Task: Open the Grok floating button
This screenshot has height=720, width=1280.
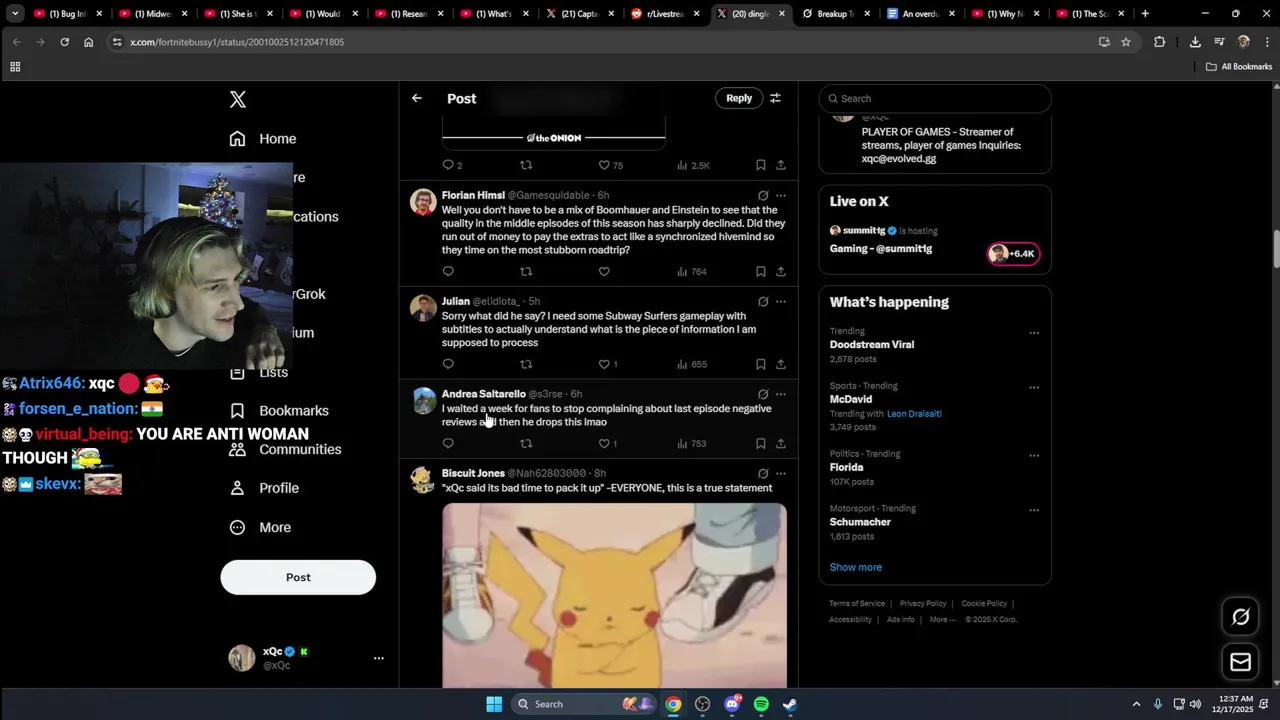Action: coord(1240,617)
